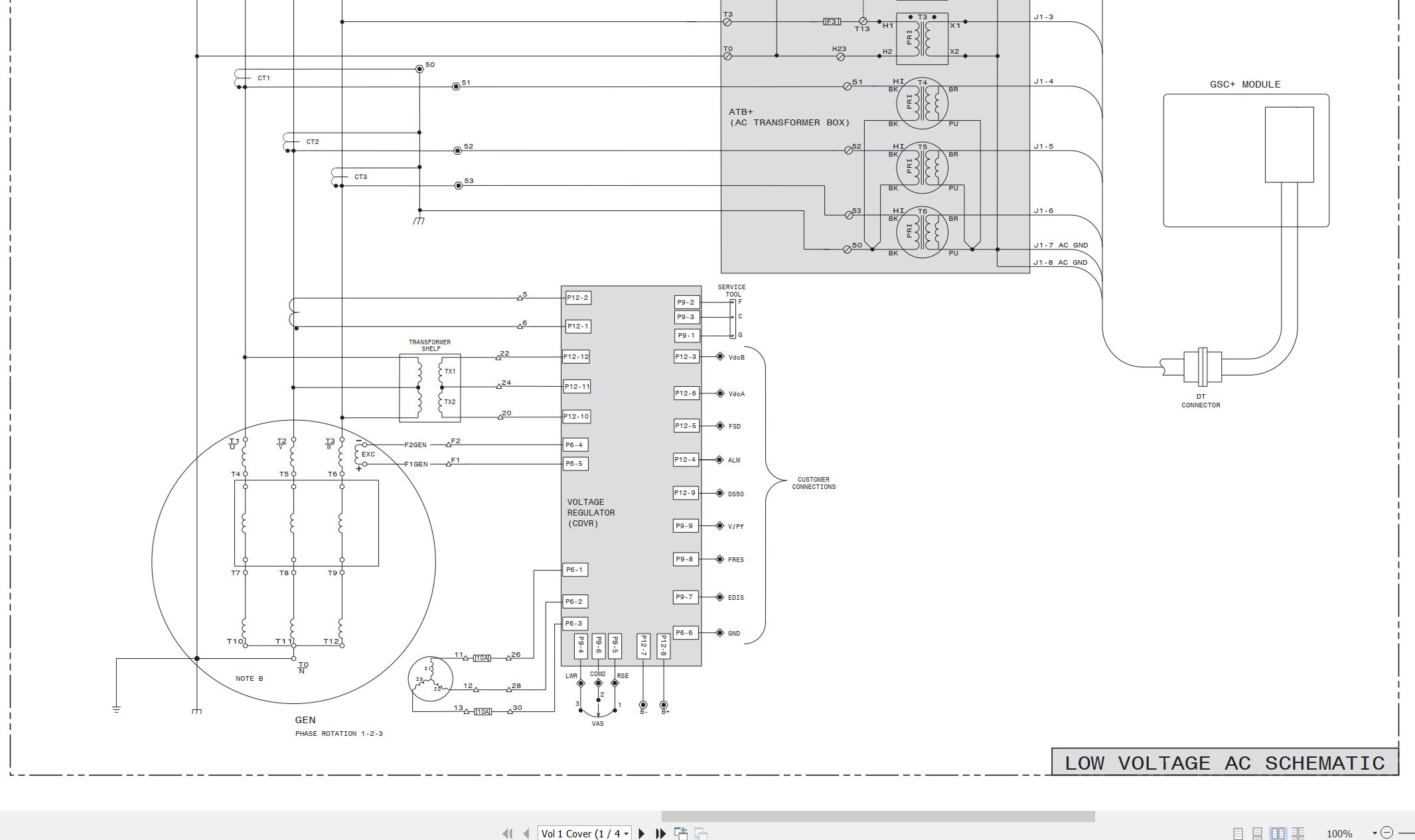The image size is (1415, 840).
Task: Click the P12-11 terminal box
Action: (x=577, y=387)
